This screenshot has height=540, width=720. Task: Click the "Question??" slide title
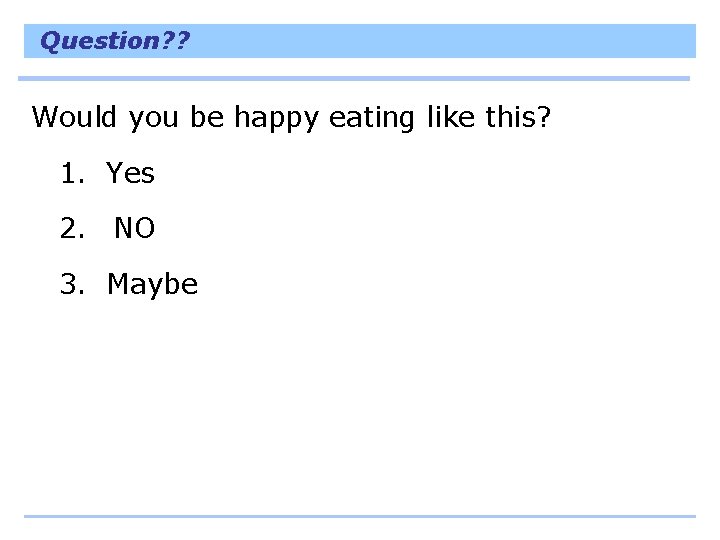pos(115,41)
